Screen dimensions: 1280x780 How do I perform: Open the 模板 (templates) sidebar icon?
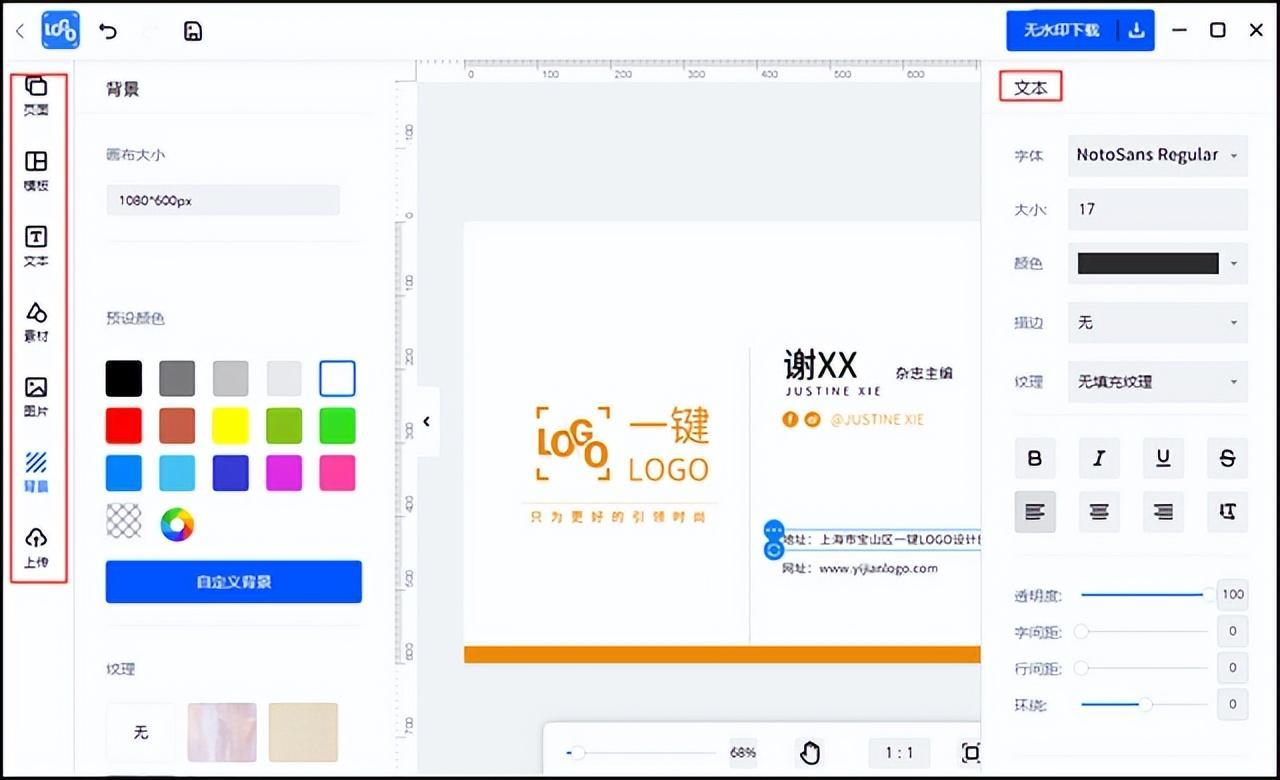pyautogui.click(x=36, y=171)
